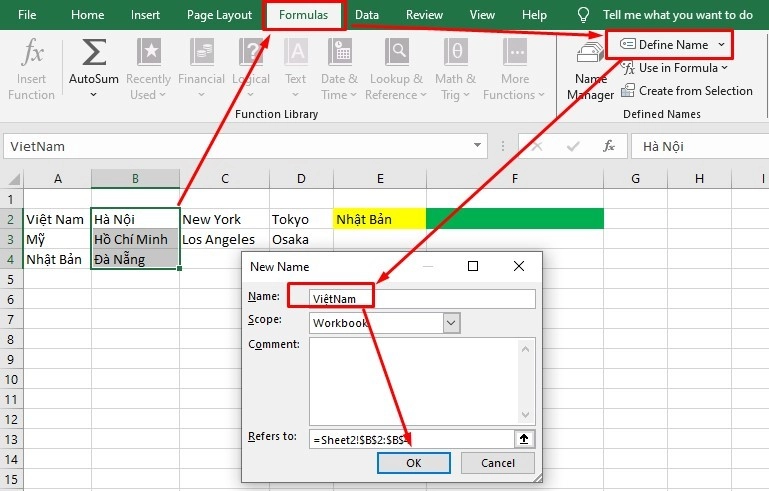
Task: Click Create from Selection
Action: point(686,91)
